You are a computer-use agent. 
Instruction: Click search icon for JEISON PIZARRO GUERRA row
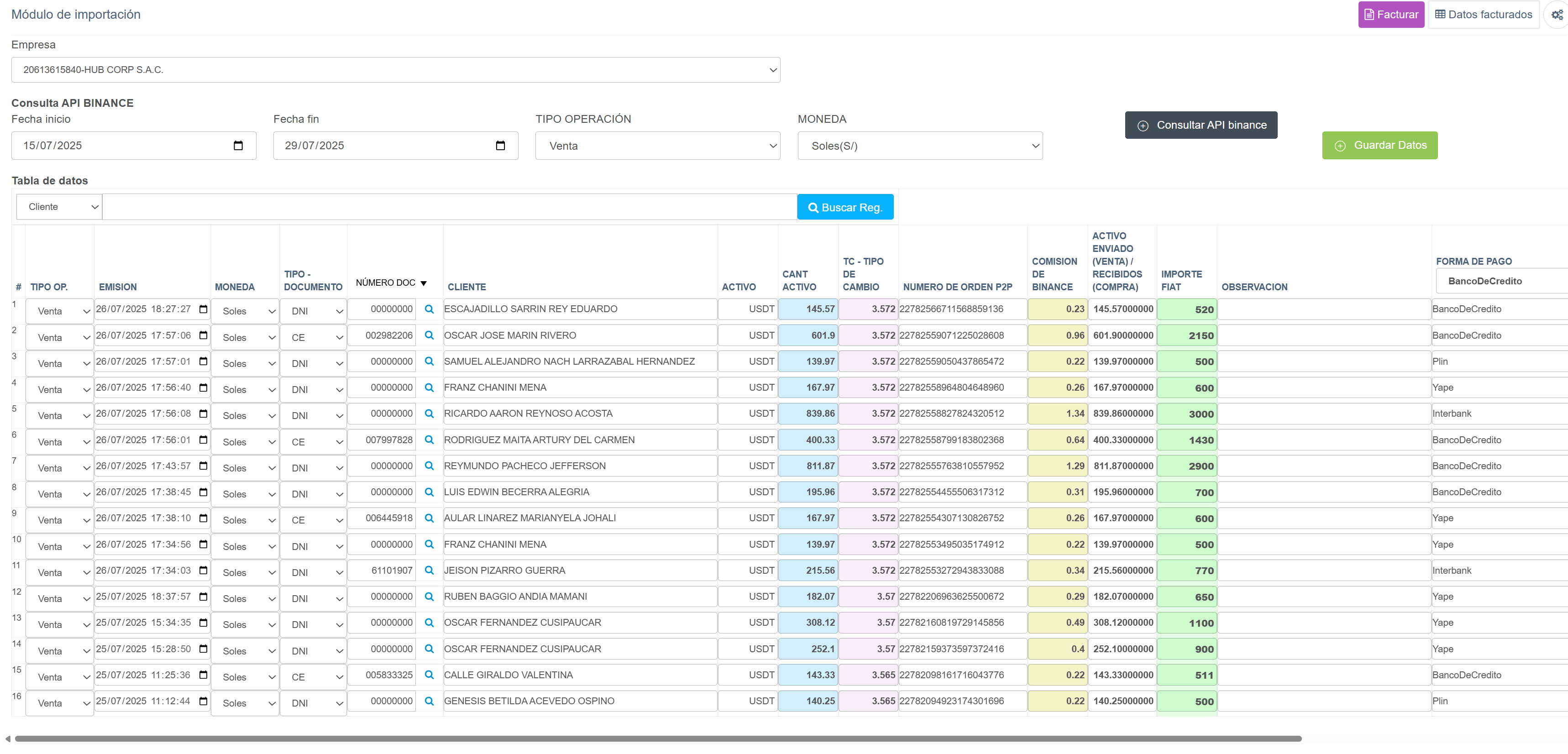pos(429,570)
